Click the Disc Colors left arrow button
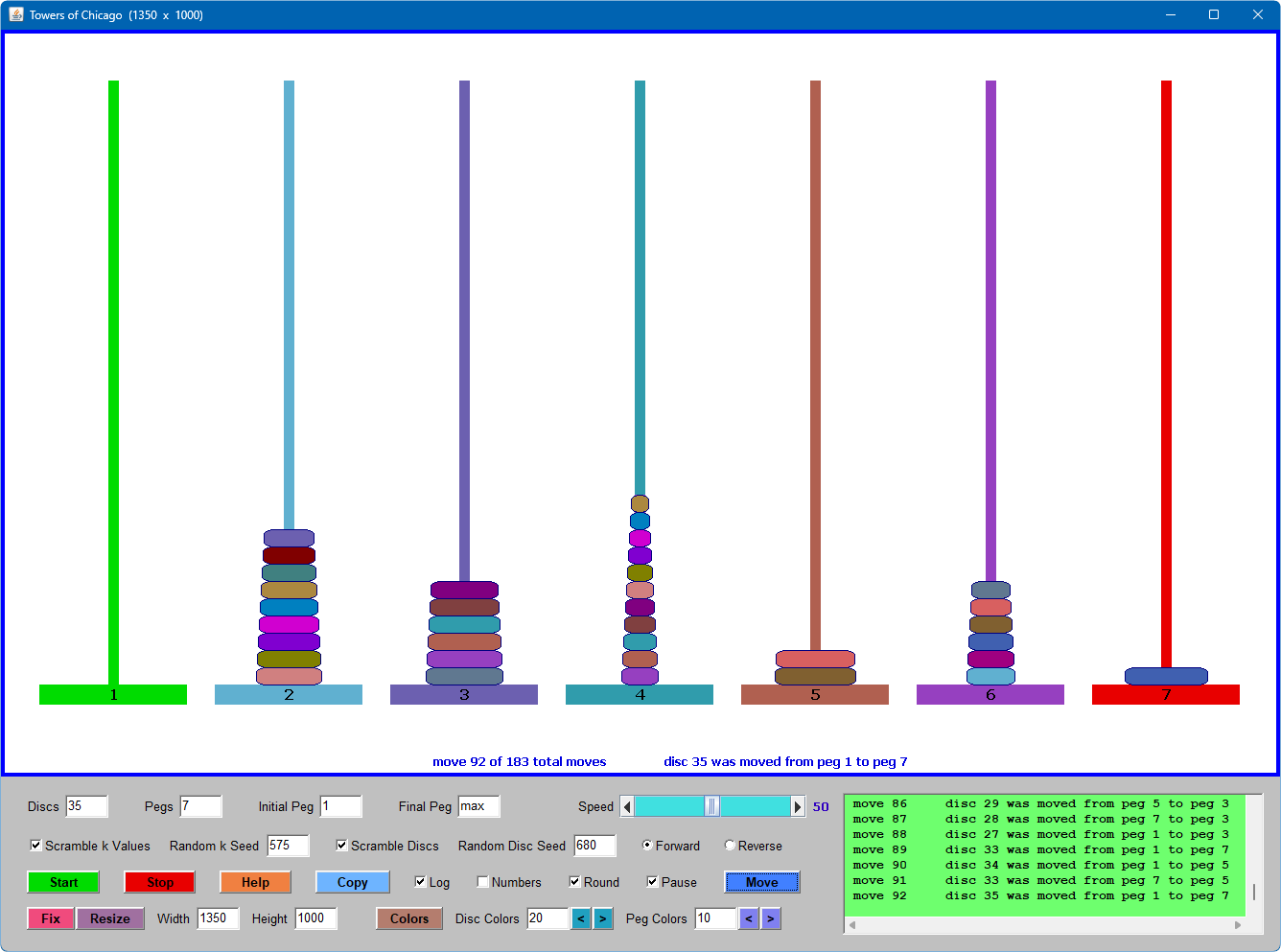The height and width of the screenshot is (952, 1281). pyautogui.click(x=581, y=918)
